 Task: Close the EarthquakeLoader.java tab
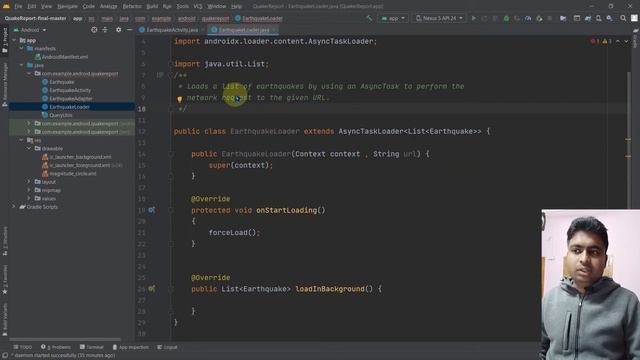click(x=275, y=30)
